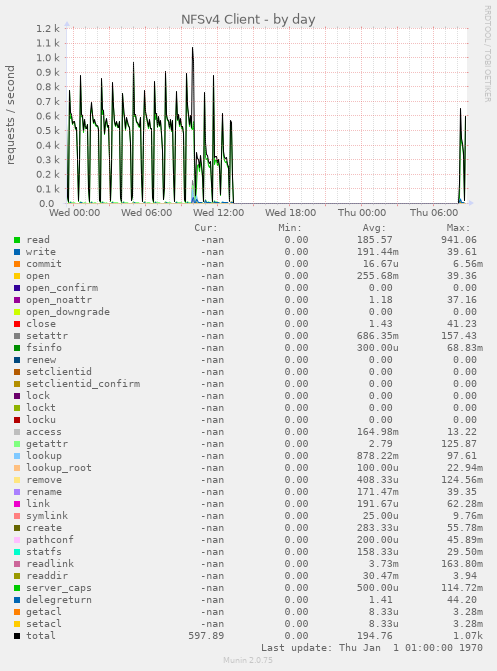The width and height of the screenshot is (497, 671).
Task: Click the Max column header
Action: [x=458, y=228]
